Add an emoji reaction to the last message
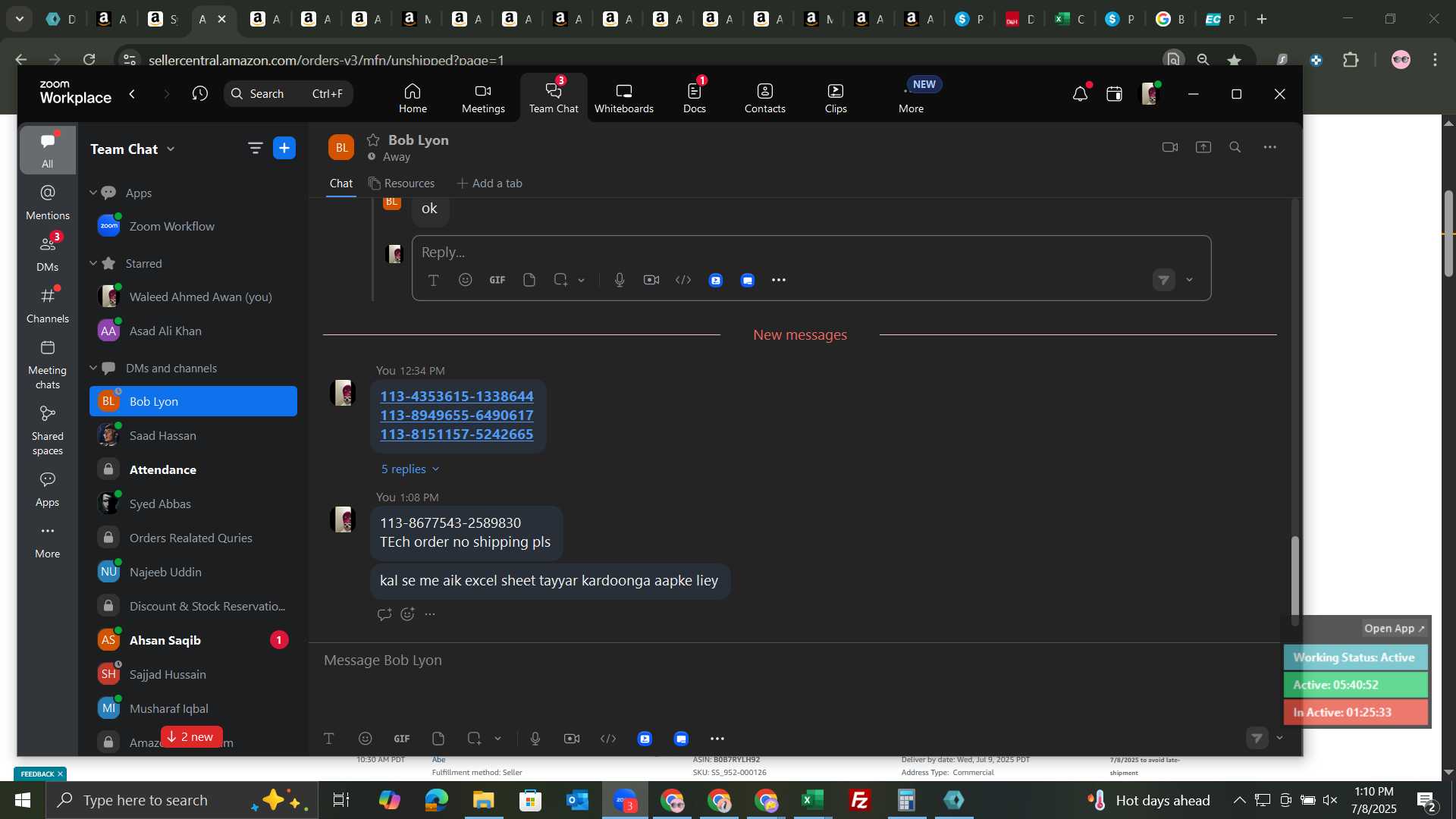1456x819 pixels. click(407, 614)
